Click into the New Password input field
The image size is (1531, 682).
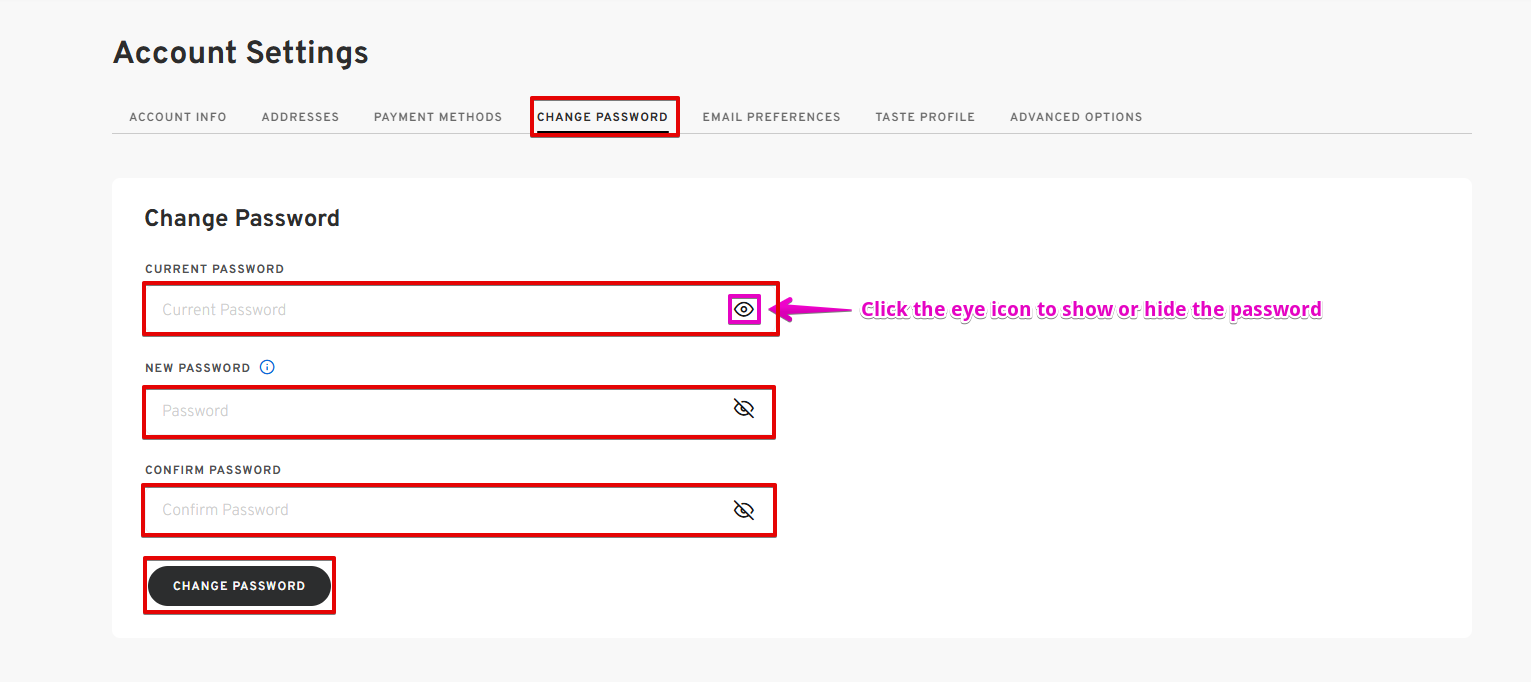[430, 411]
